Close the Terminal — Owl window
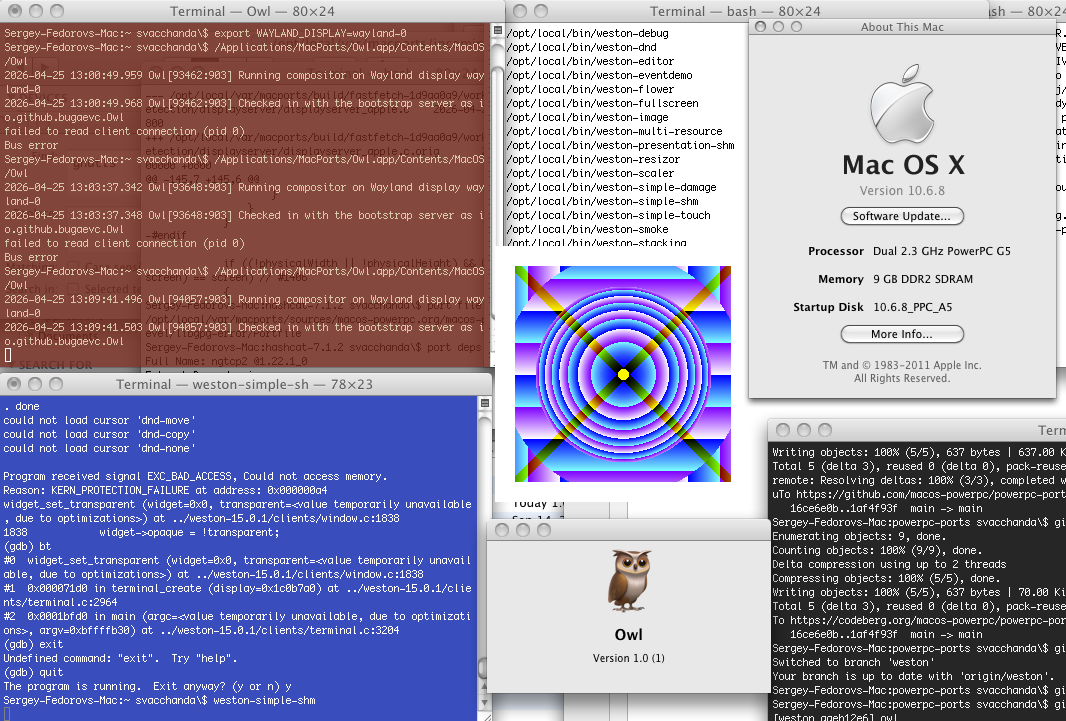 14,11
